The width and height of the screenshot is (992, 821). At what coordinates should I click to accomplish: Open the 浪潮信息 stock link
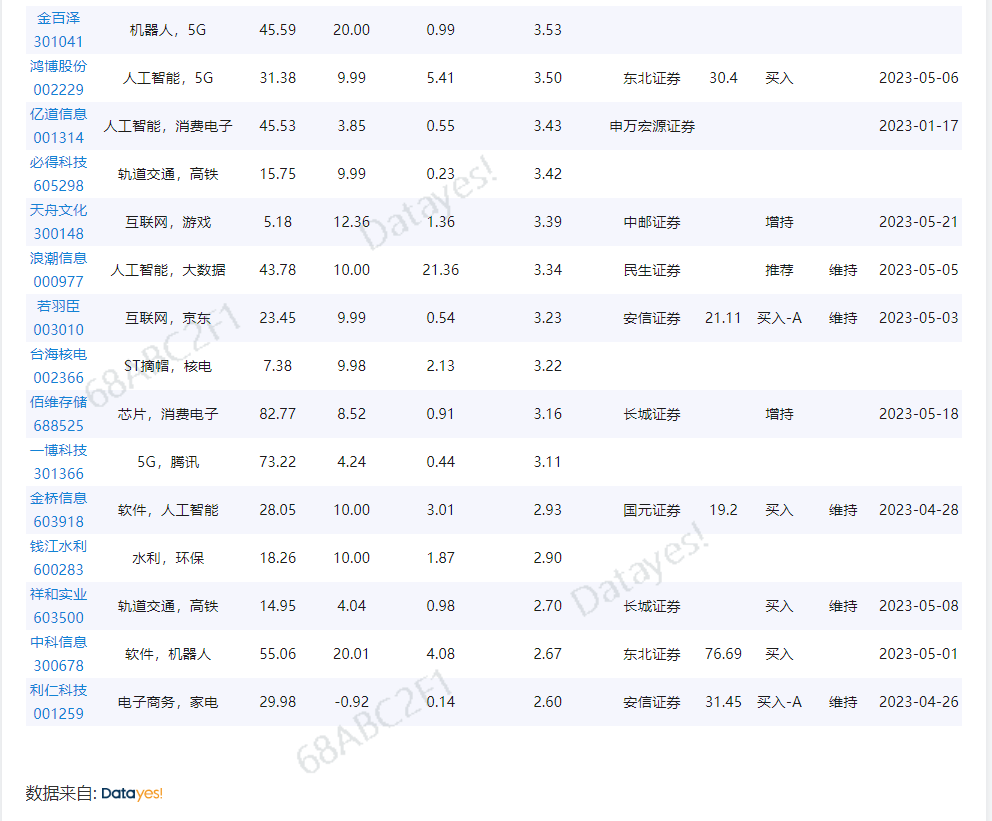pyautogui.click(x=58, y=259)
